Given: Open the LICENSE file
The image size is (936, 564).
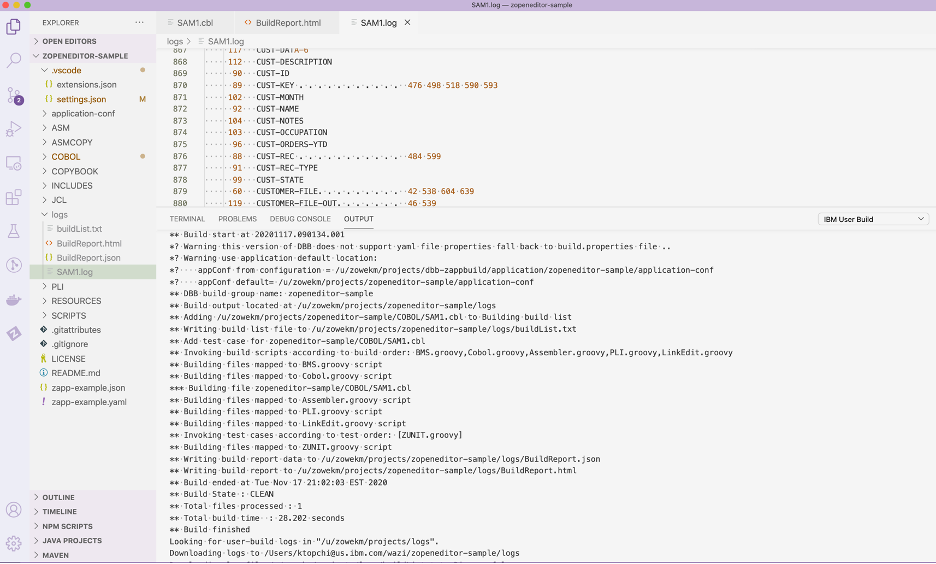Looking at the screenshot, I should coord(93,359).
